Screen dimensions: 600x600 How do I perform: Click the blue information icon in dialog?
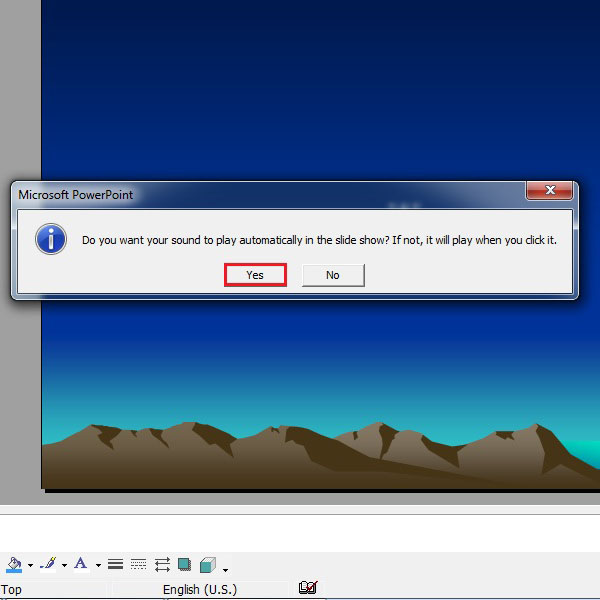[x=51, y=239]
